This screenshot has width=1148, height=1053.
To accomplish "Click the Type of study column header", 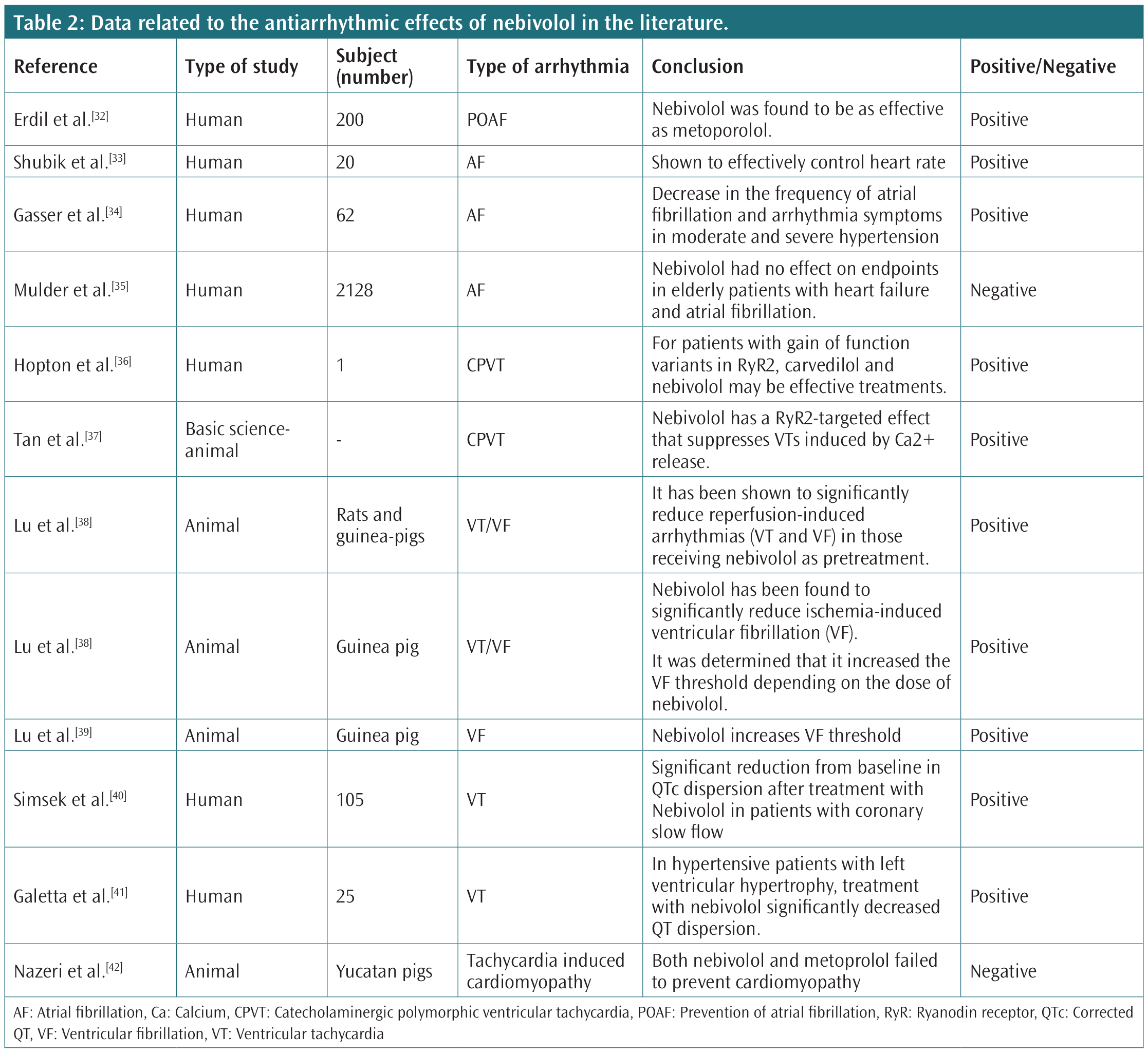I will 241,66.
